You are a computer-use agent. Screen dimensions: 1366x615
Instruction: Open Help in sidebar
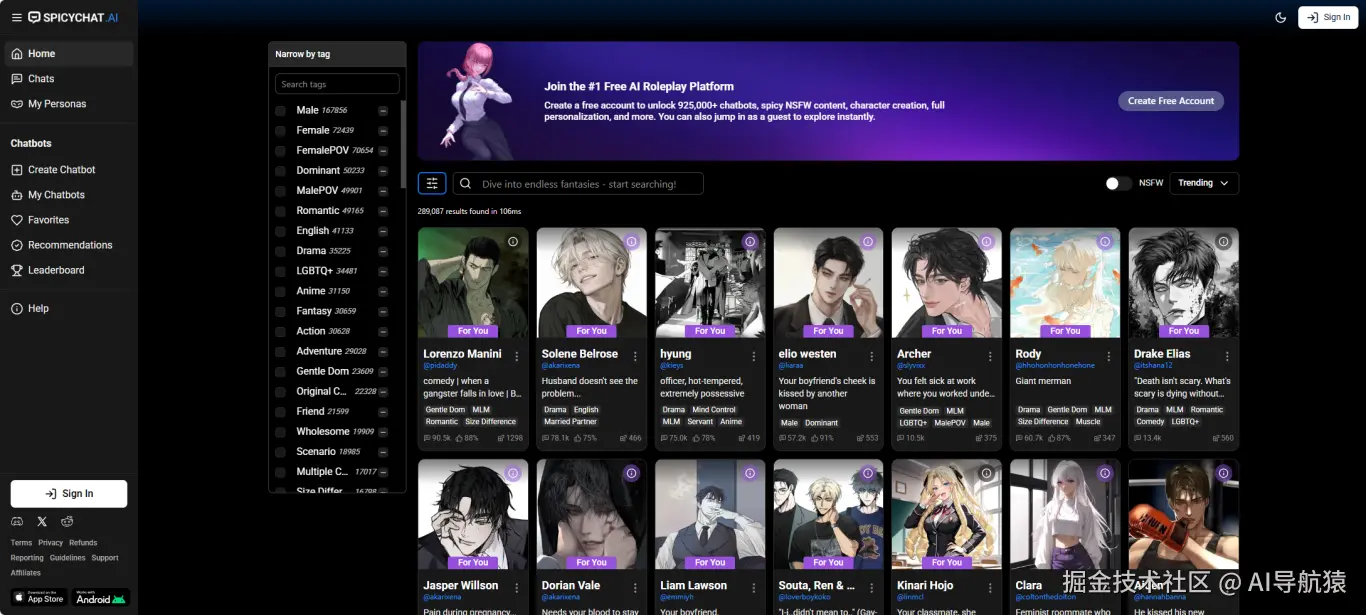click(69, 309)
